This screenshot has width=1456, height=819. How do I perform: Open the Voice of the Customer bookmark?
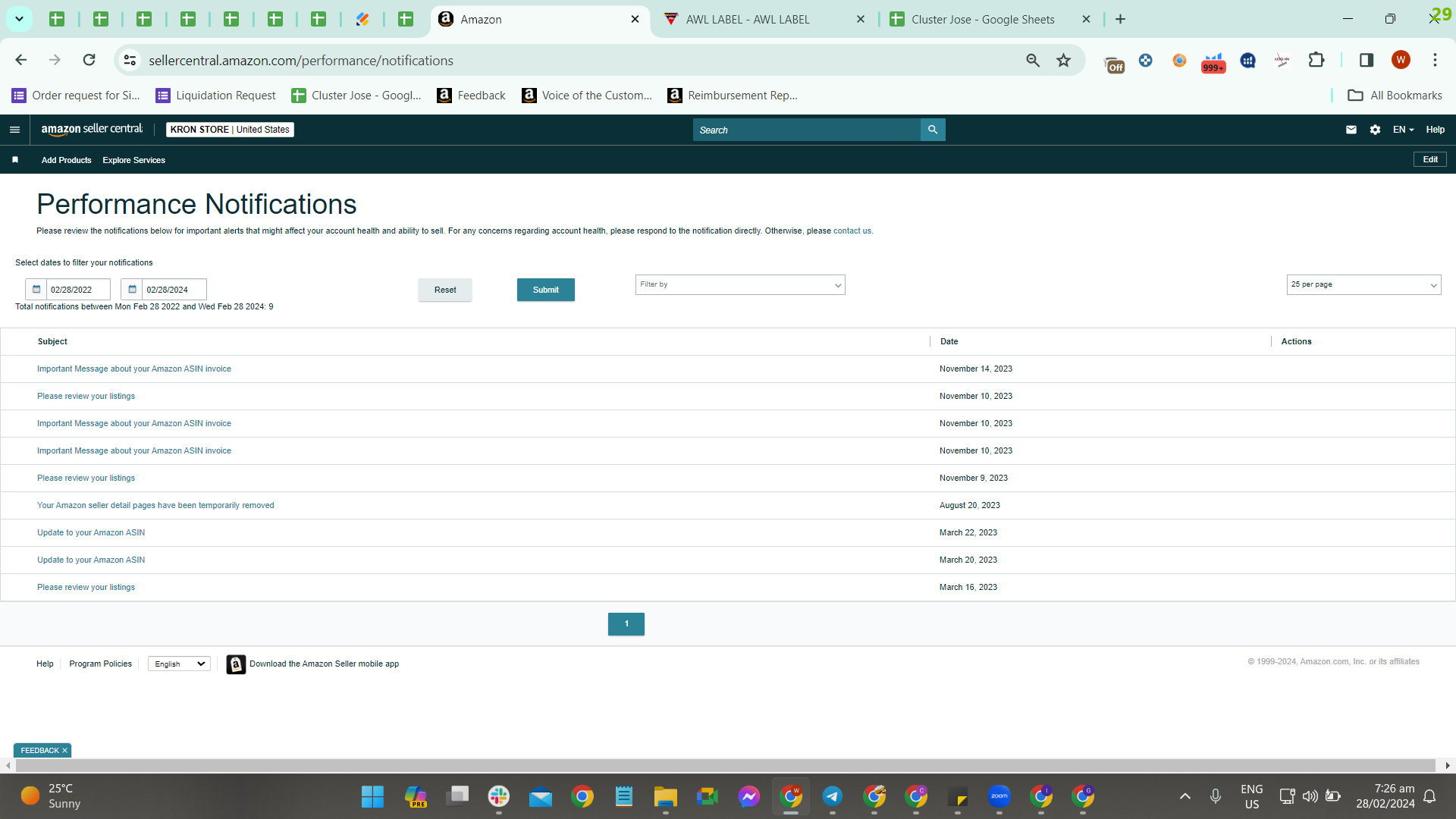[x=587, y=96]
